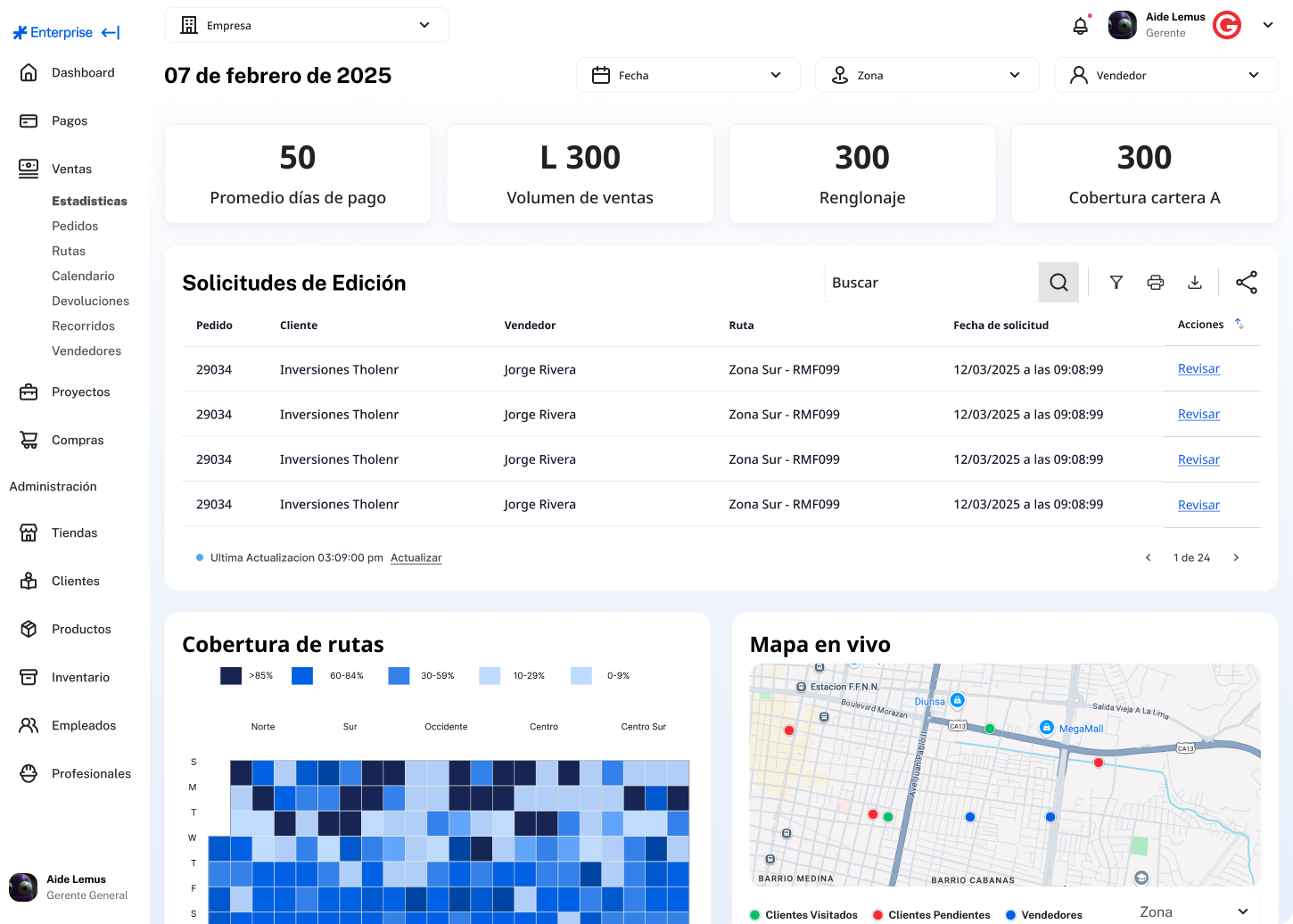This screenshot has width=1293, height=924.
Task: Click Revisar link in the first row
Action: click(1198, 369)
